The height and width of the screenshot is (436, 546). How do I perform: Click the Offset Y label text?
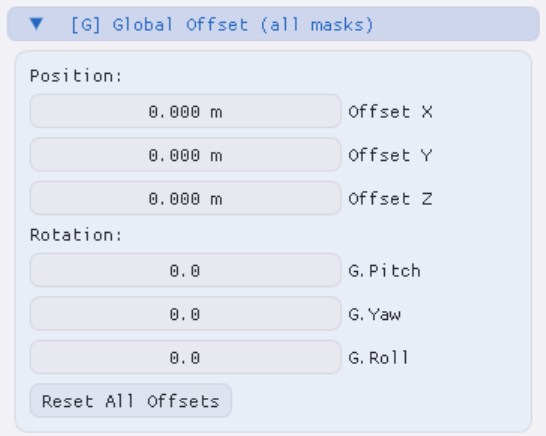390,155
